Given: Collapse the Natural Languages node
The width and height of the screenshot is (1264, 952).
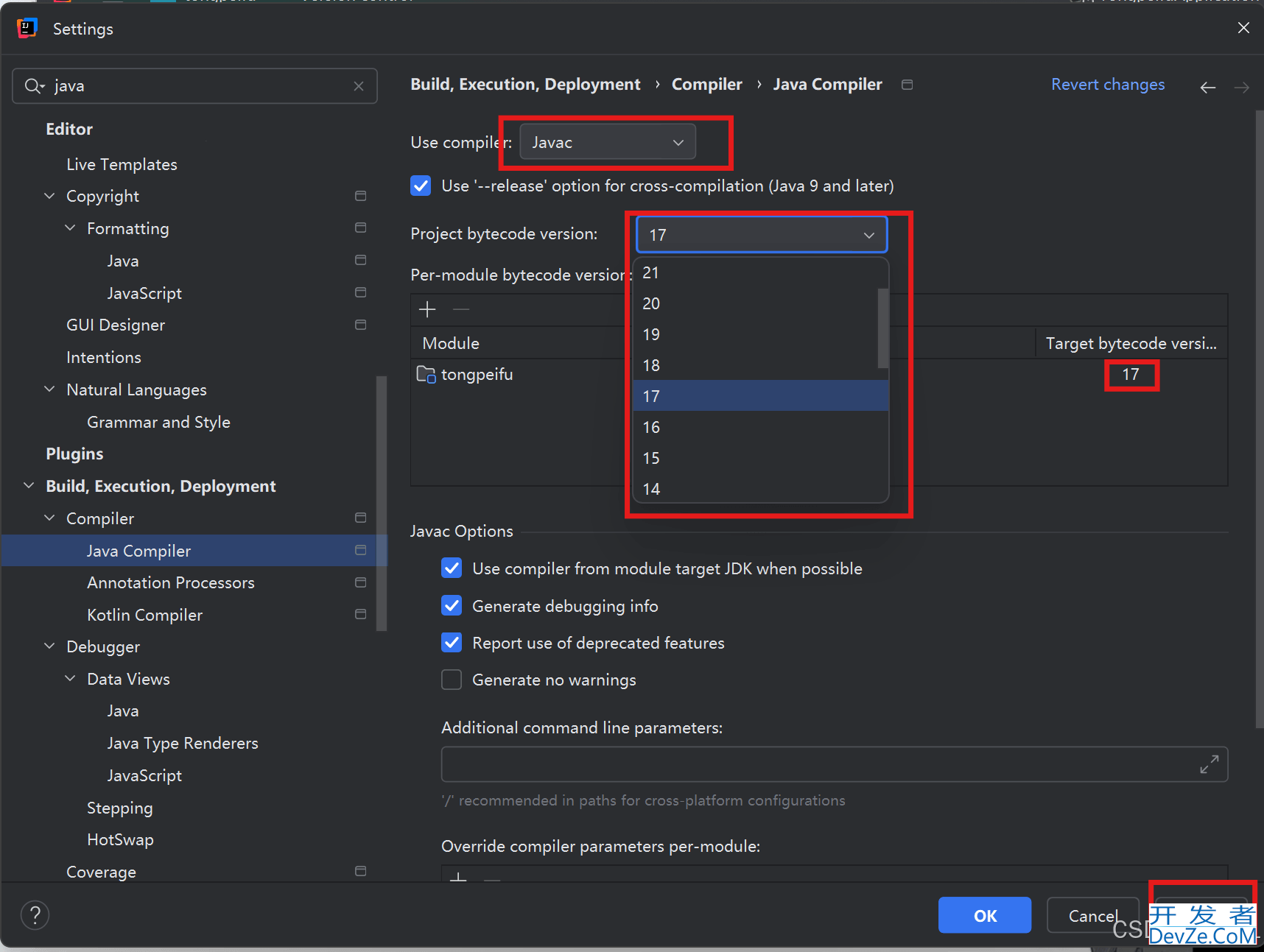Looking at the screenshot, I should 49,389.
